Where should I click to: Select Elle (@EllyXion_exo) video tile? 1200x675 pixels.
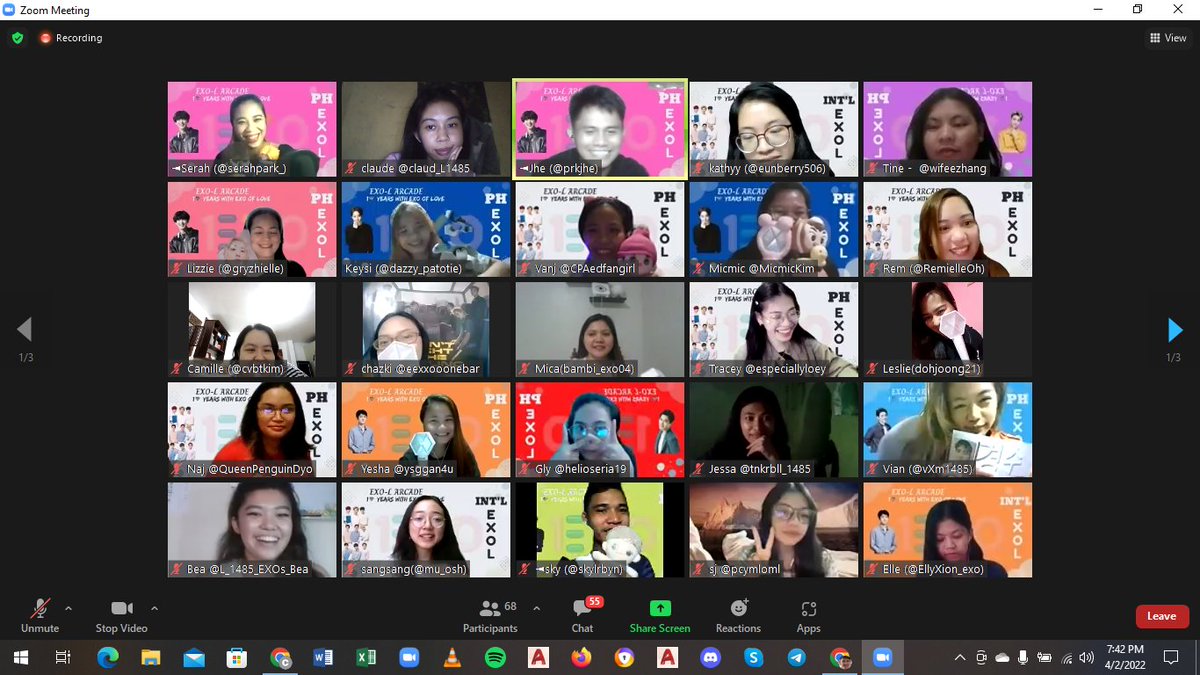pos(948,529)
